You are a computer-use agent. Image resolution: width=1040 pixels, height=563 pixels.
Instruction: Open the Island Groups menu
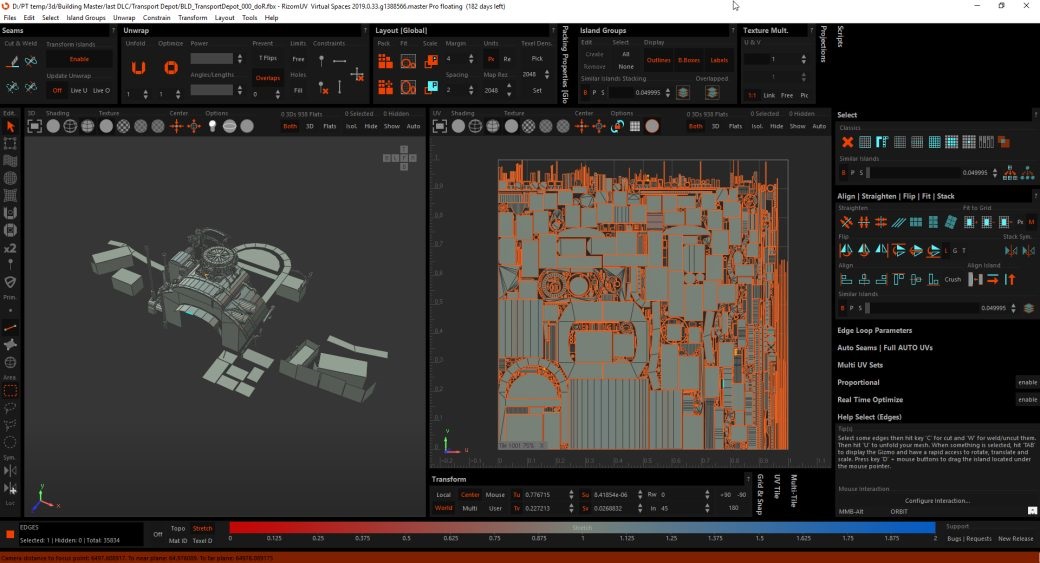tap(86, 18)
